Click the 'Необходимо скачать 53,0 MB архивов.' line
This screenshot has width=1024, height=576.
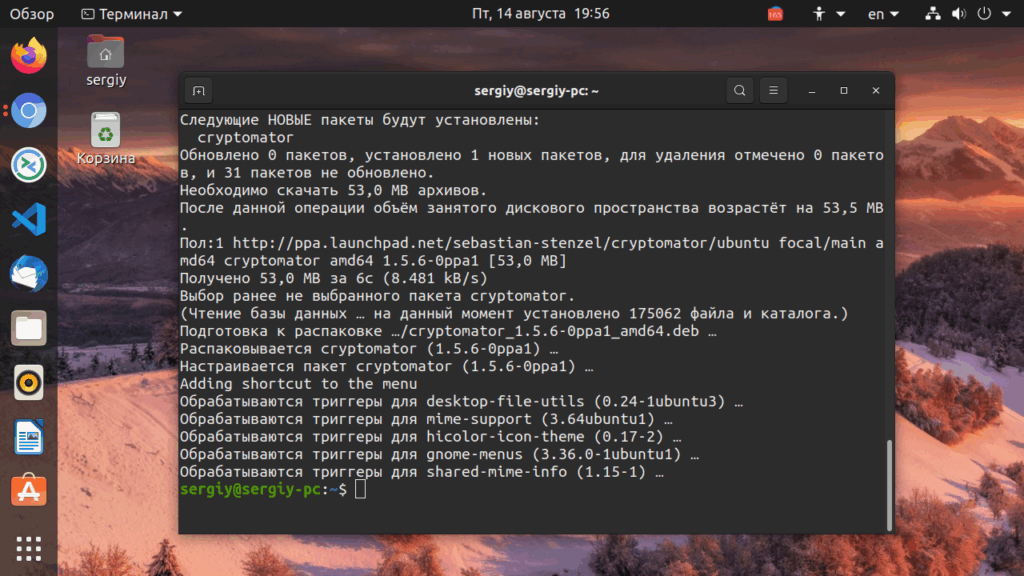pyautogui.click(x=333, y=191)
